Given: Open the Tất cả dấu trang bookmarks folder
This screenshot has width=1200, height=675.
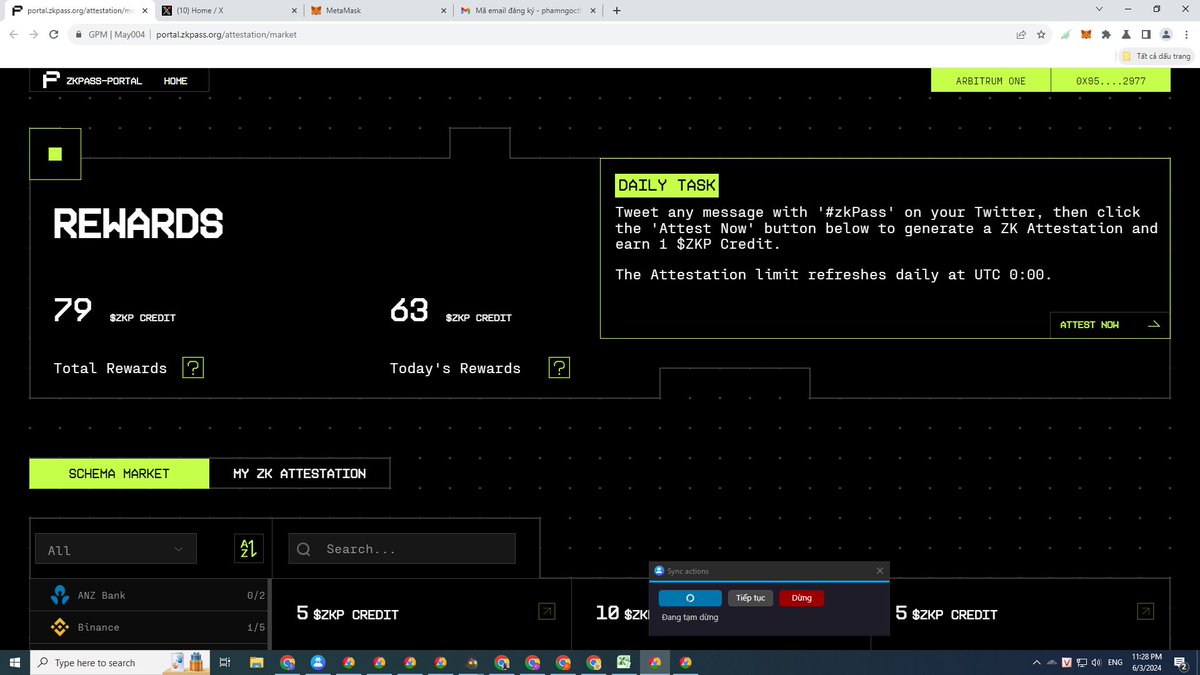Looking at the screenshot, I should pos(1155,56).
